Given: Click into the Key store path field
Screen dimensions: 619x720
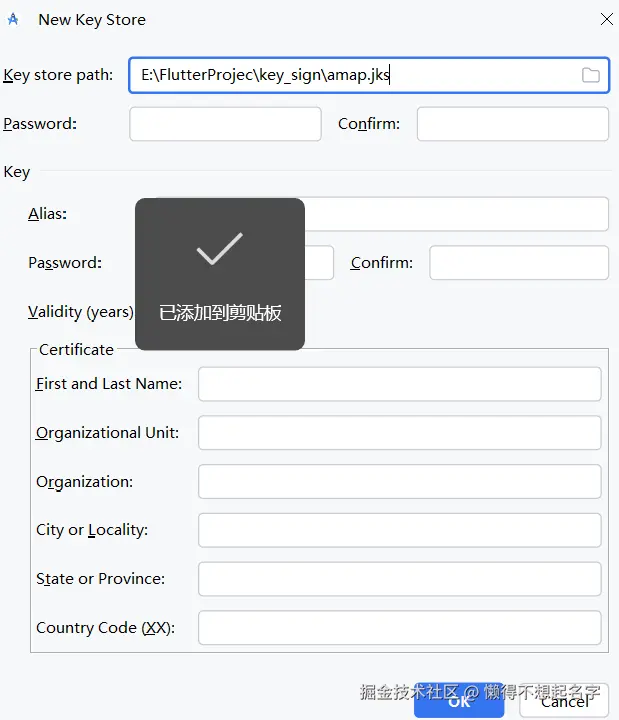Looking at the screenshot, I should tap(350, 75).
